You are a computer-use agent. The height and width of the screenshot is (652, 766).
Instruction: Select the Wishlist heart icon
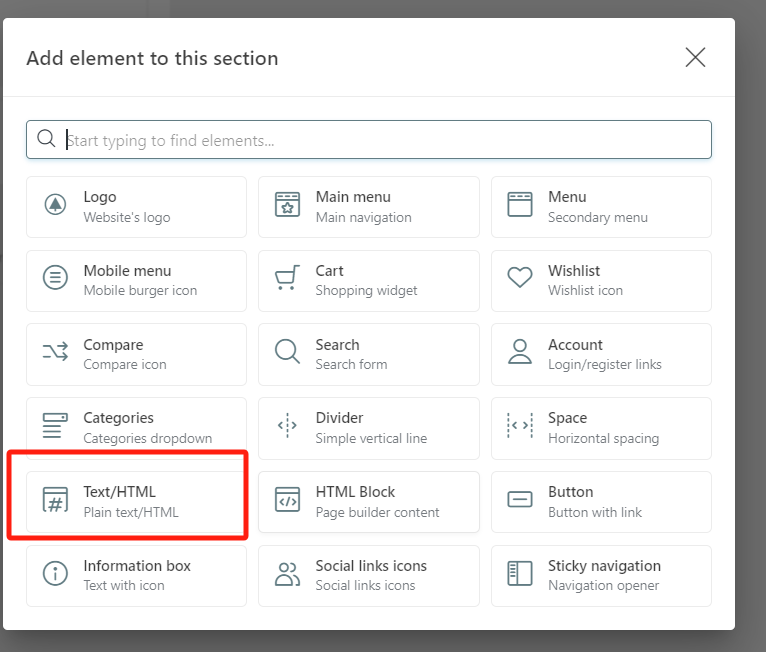point(520,278)
